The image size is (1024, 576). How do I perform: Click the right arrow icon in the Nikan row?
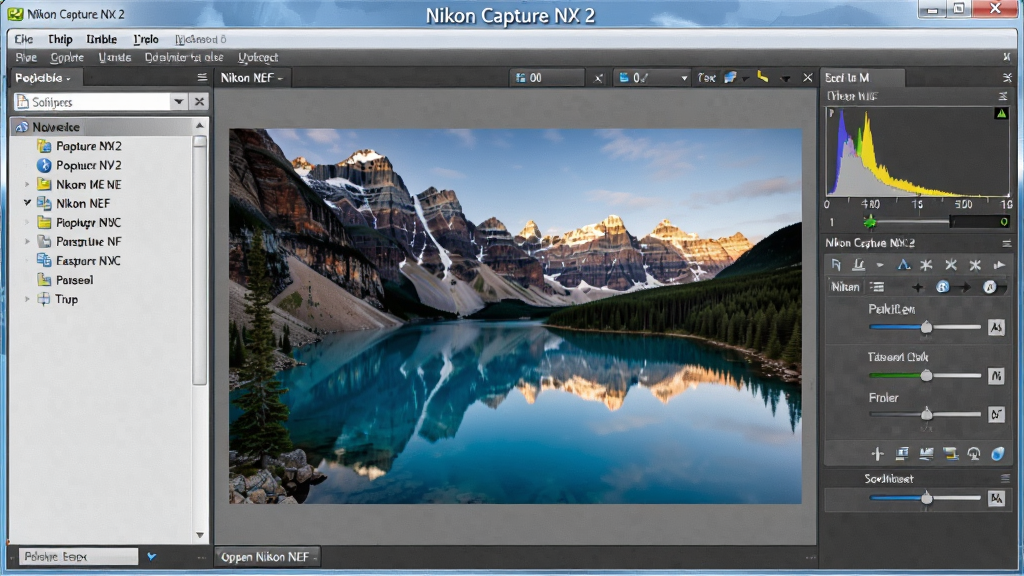click(965, 287)
